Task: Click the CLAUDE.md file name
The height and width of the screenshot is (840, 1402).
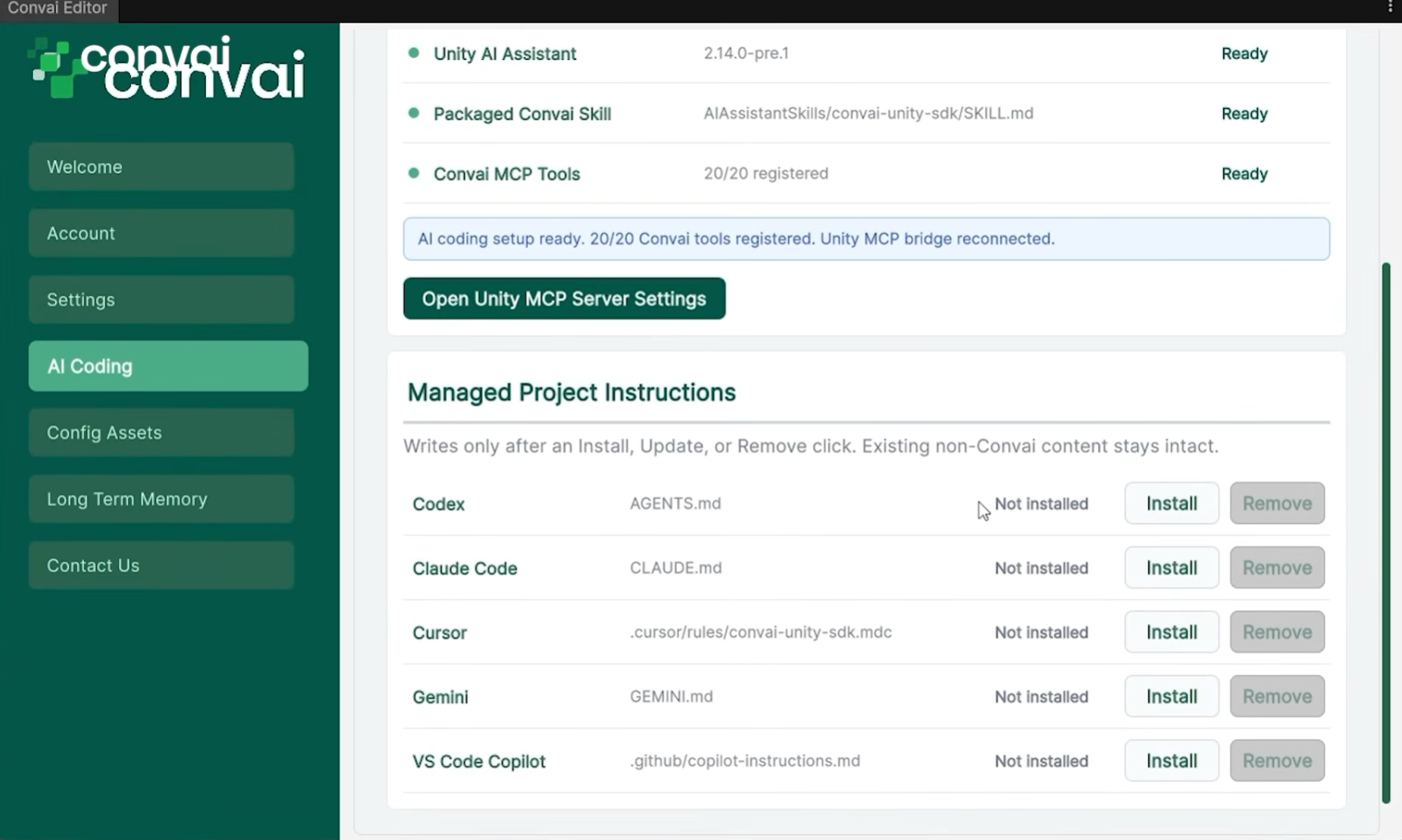Action: pyautogui.click(x=676, y=568)
